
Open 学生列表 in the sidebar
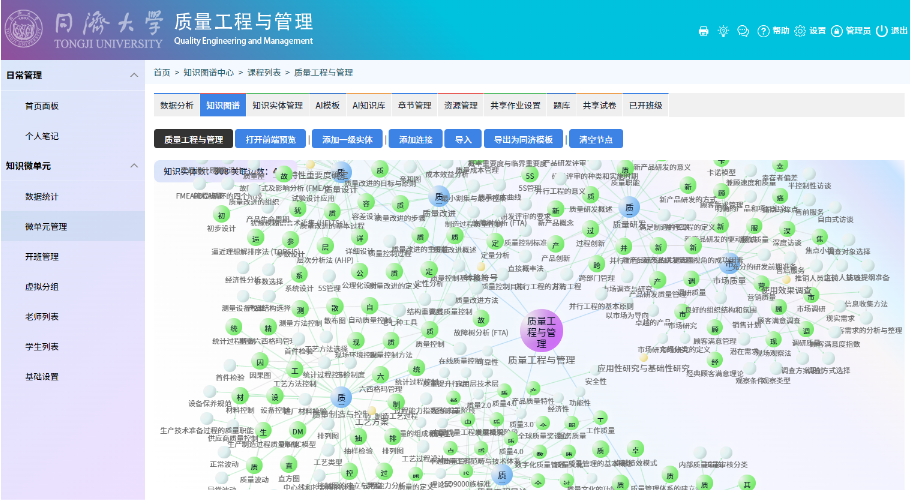[x=42, y=347]
